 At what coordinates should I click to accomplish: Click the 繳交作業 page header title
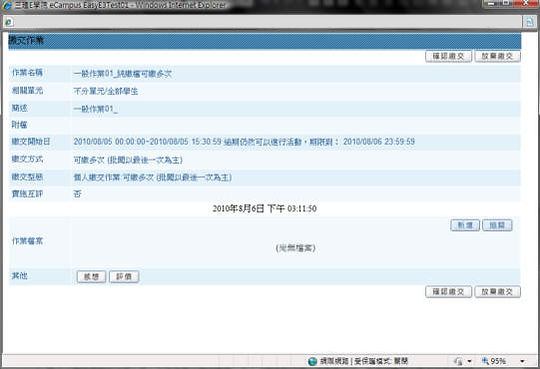coord(26,41)
